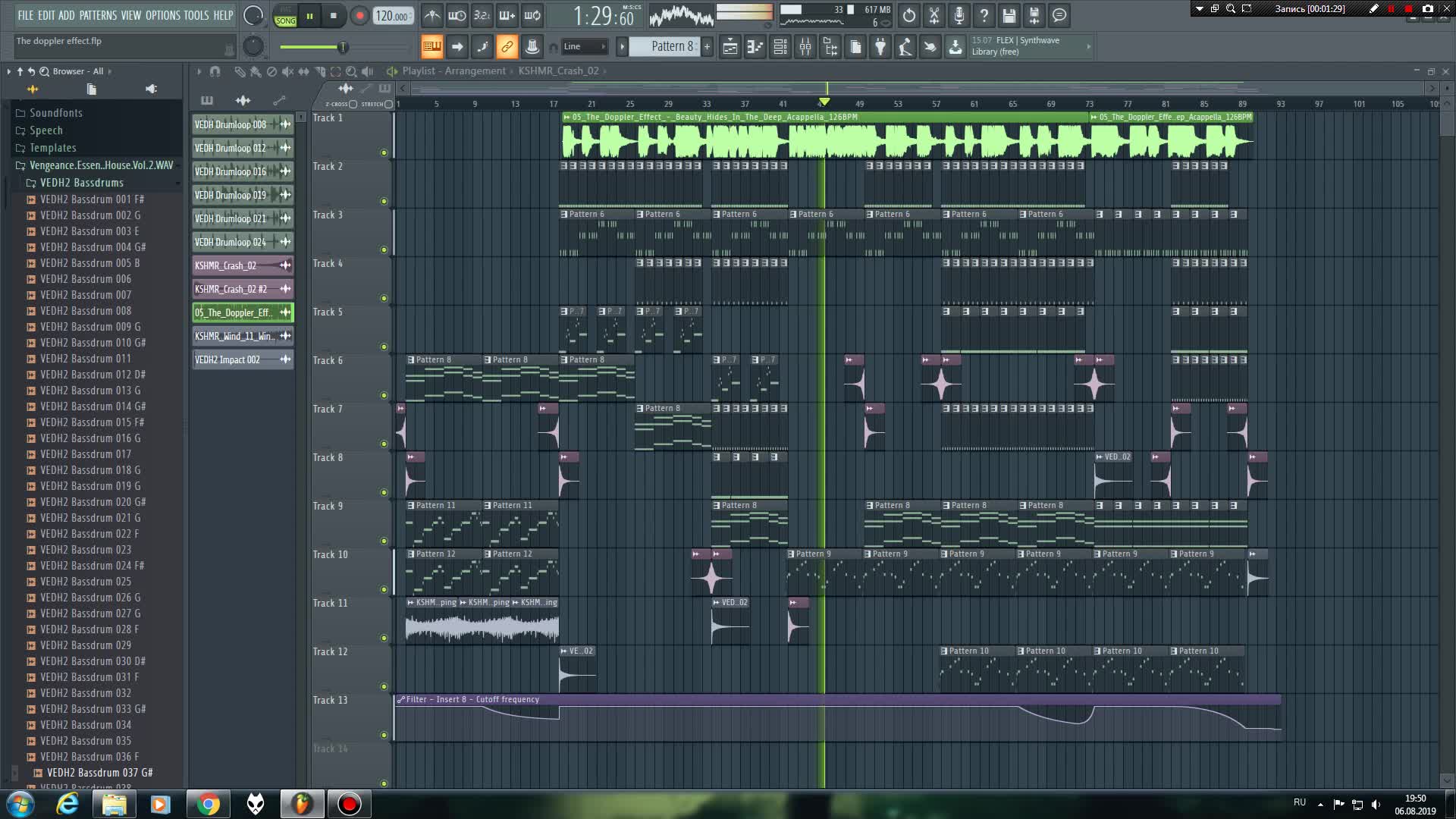The image size is (1456, 819).
Task: Toggle overdub blend recording icon
Action: pos(507,15)
